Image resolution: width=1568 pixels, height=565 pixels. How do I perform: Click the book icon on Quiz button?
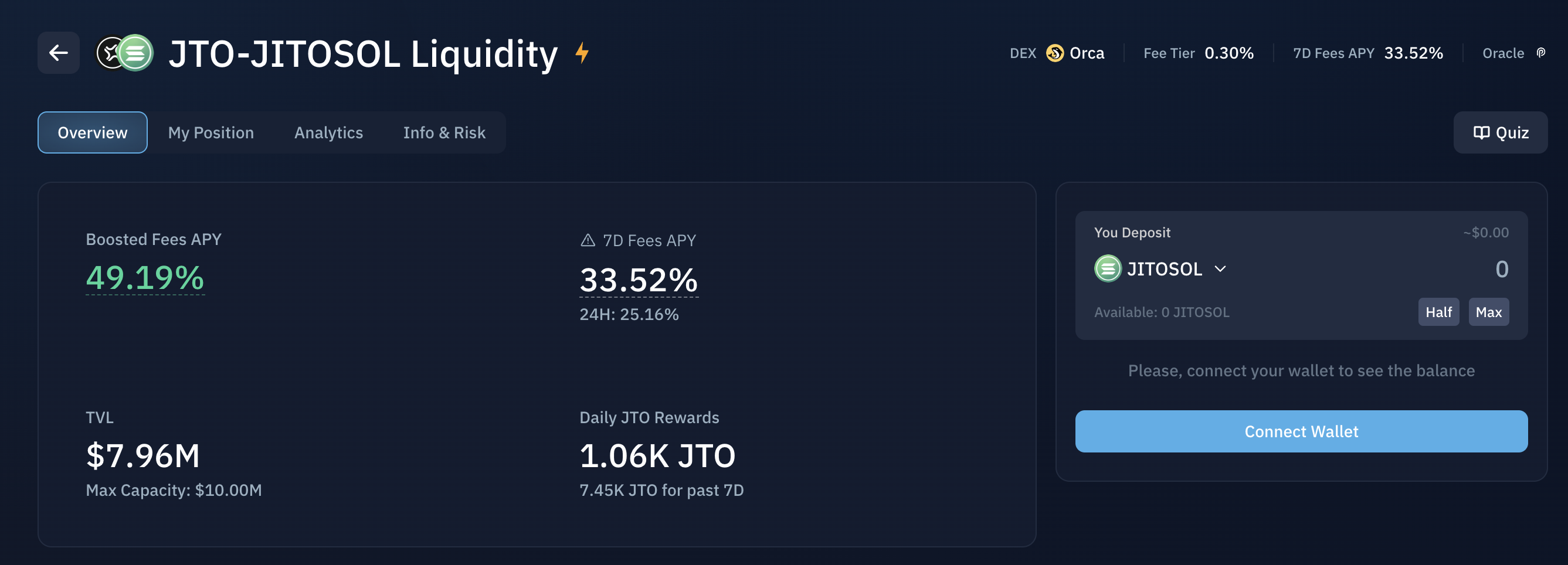(1481, 132)
